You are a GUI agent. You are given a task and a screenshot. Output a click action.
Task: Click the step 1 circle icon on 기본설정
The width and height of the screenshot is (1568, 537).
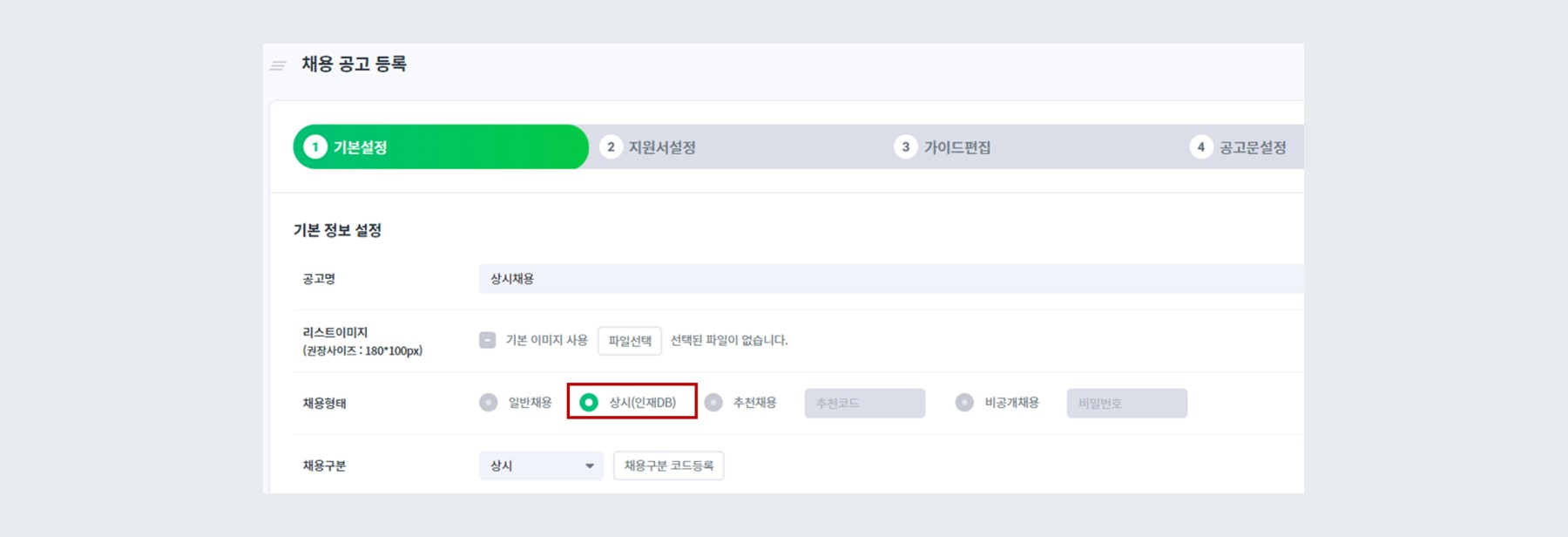tap(314, 147)
